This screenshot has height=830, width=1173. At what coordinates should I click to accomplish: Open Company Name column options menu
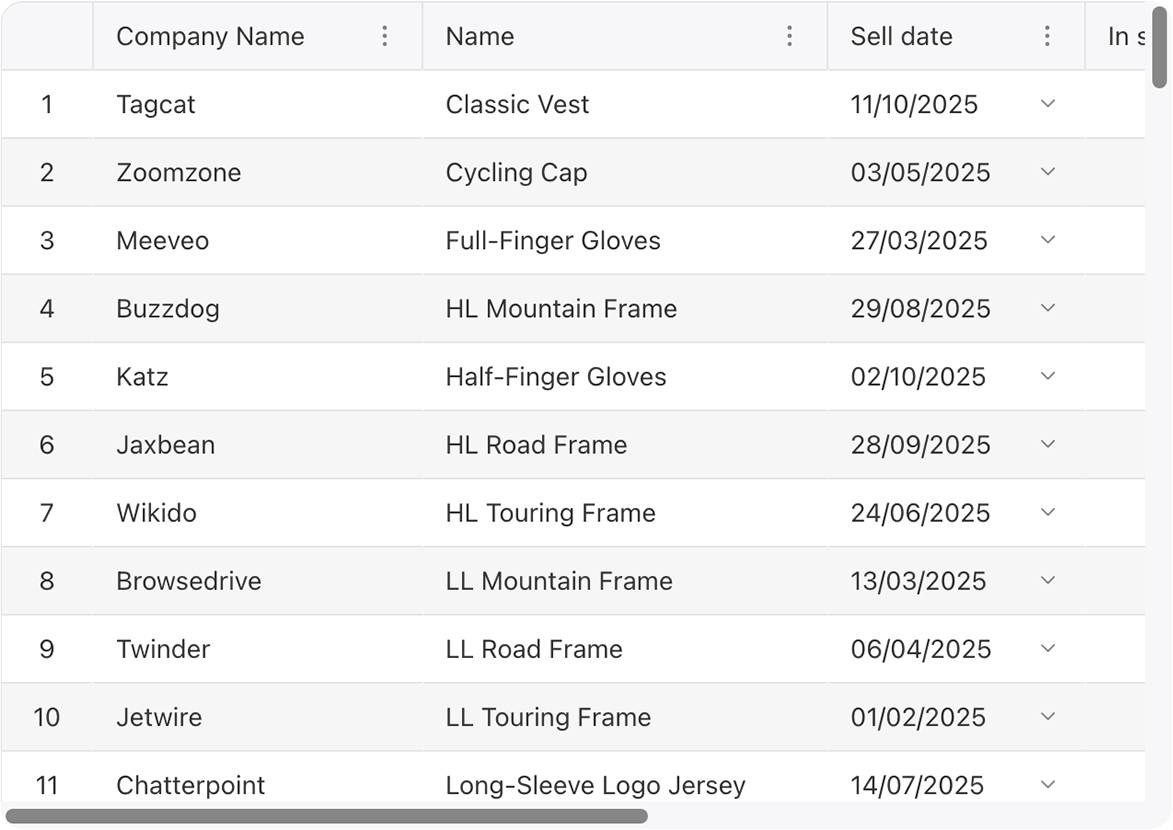[x=385, y=36]
